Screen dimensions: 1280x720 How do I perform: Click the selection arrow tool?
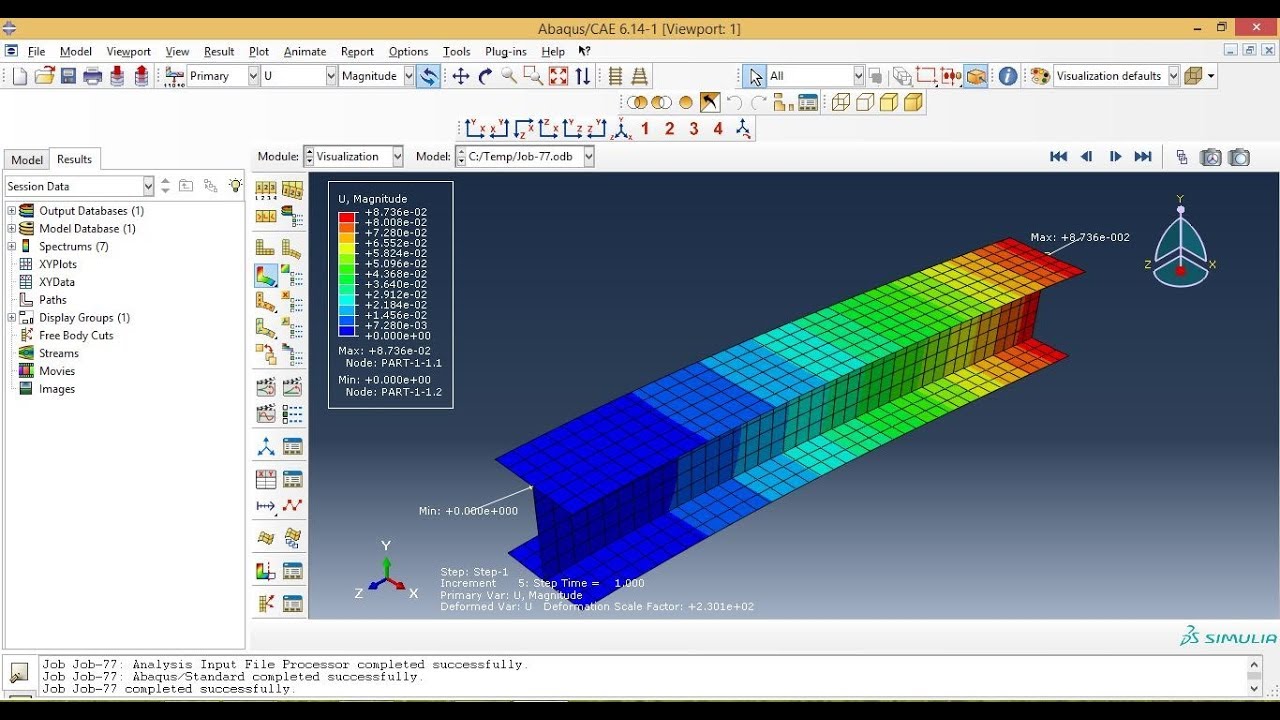tap(755, 76)
